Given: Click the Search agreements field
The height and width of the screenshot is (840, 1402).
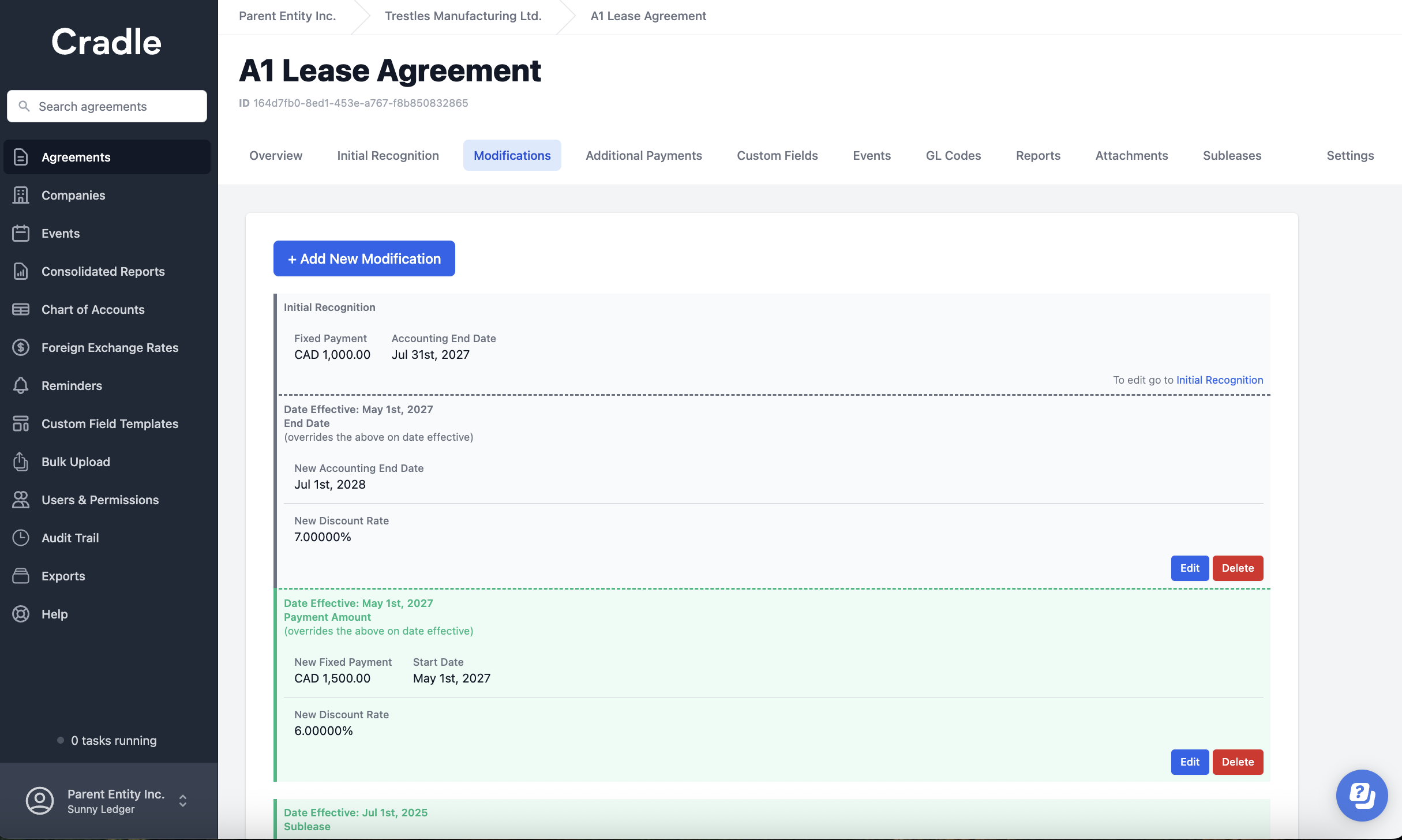Looking at the screenshot, I should 107,106.
